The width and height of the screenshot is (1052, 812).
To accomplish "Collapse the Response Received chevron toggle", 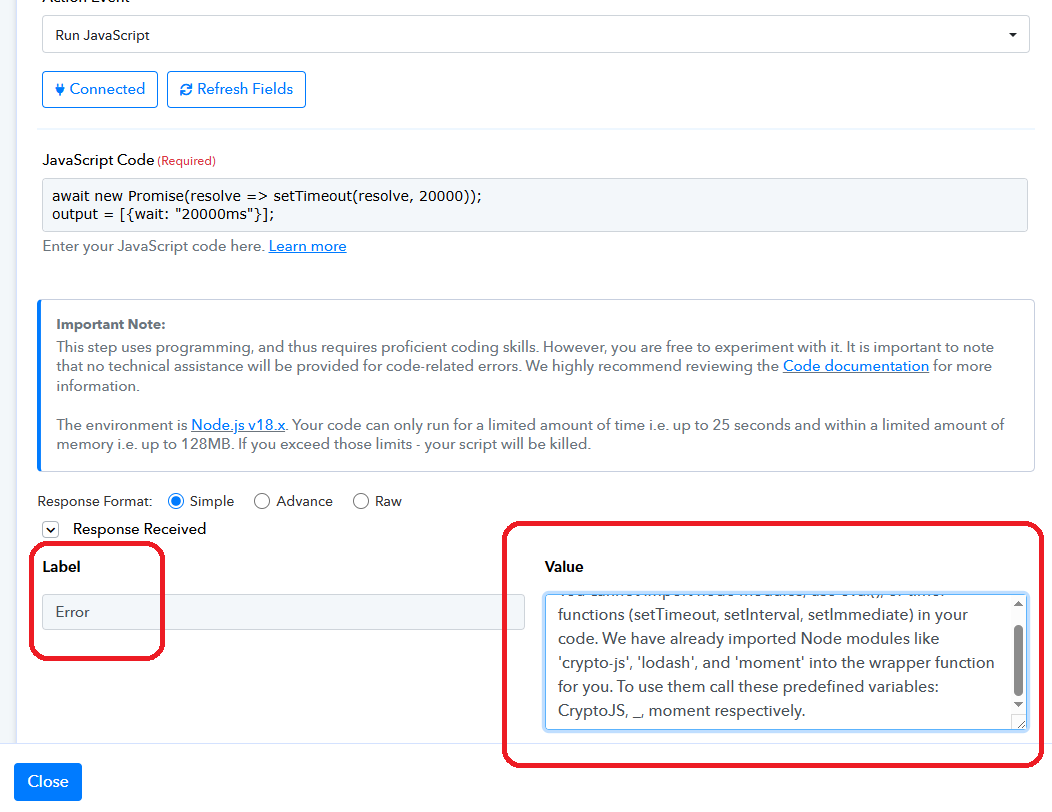I will tap(50, 529).
